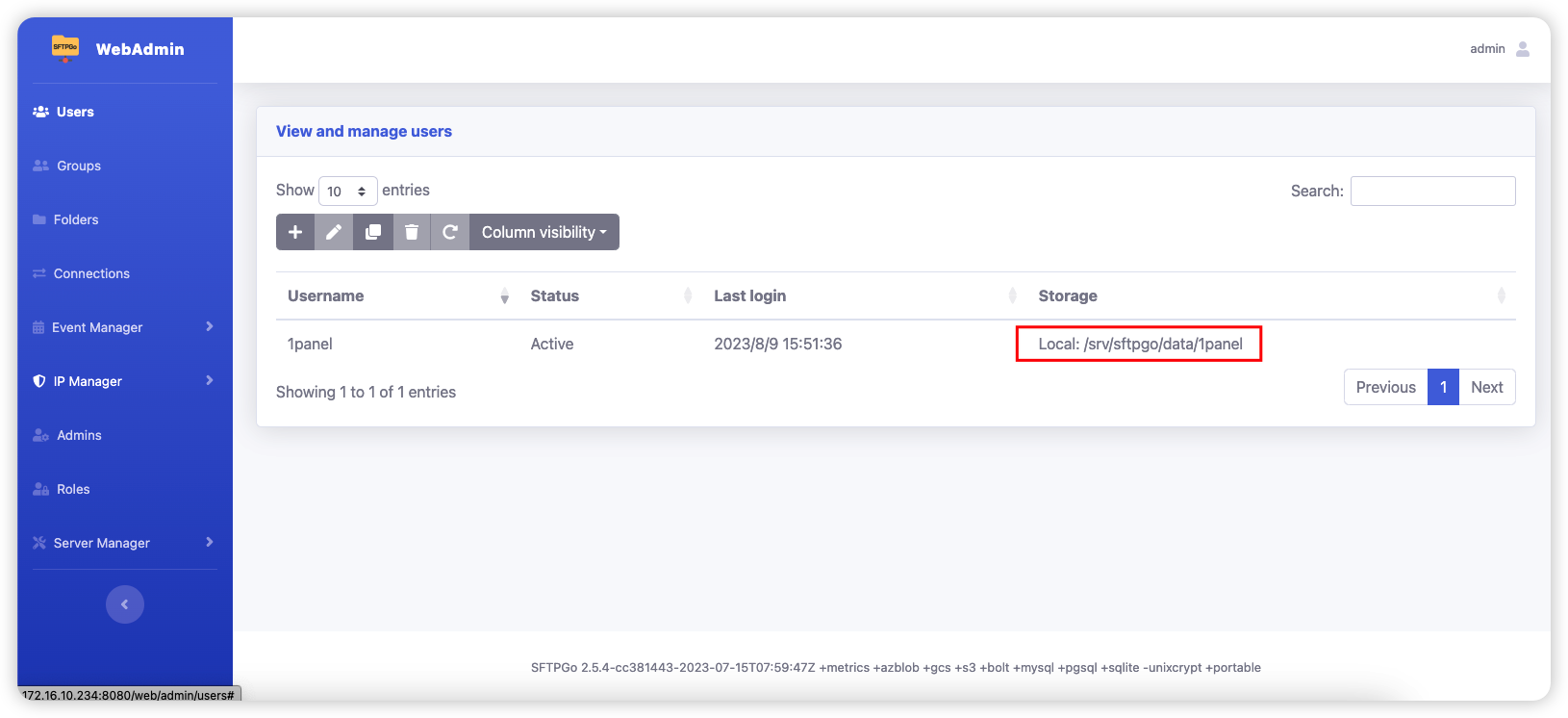The image size is (1568, 718).
Task: Go to Connections in sidebar
Action: 91,273
